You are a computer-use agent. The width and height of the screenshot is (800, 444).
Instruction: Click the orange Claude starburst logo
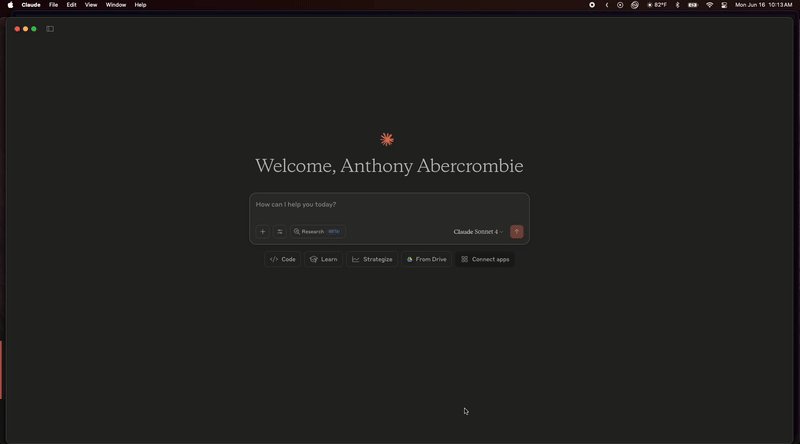pos(387,139)
